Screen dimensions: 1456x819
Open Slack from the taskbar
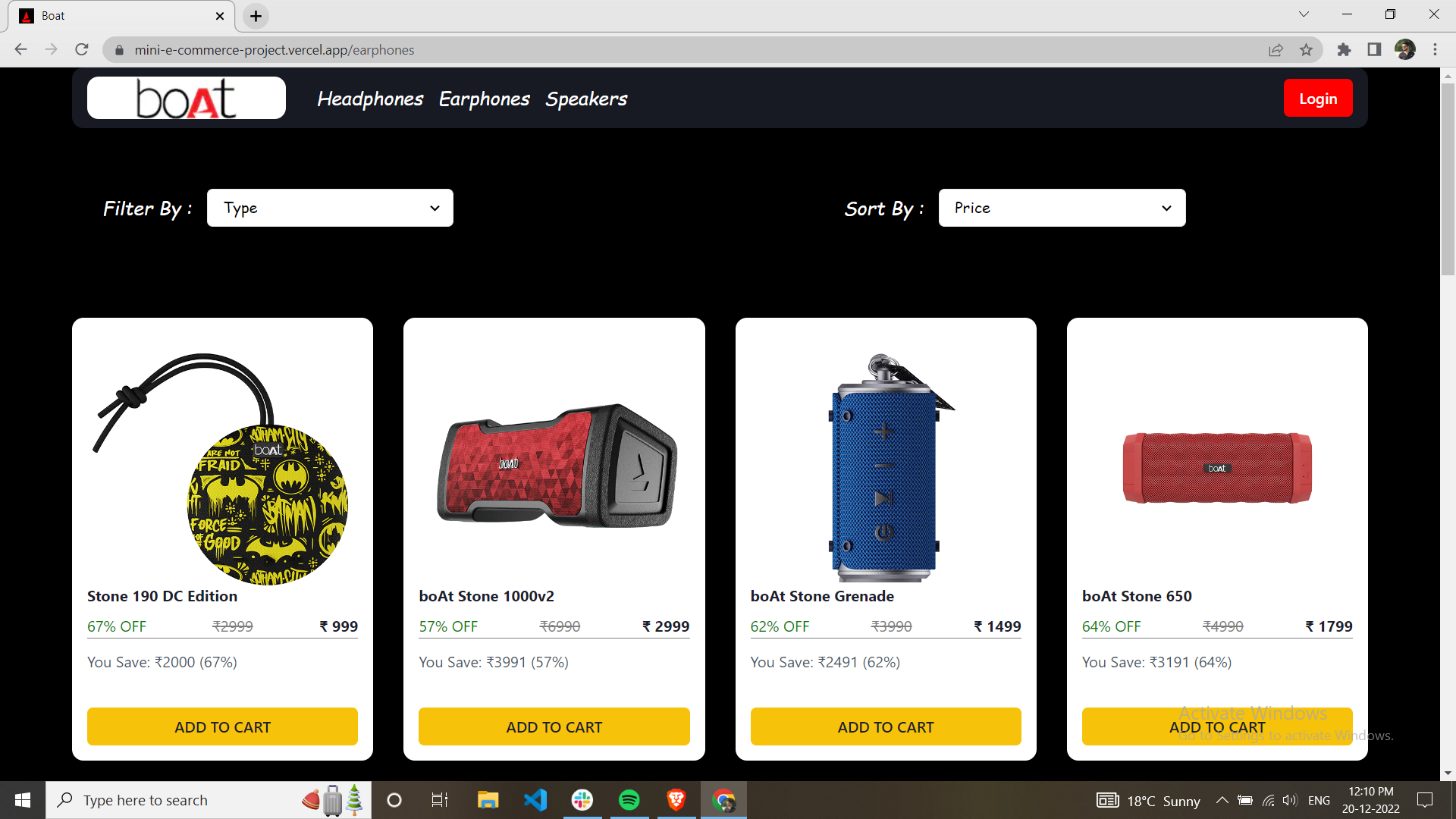[x=582, y=800]
